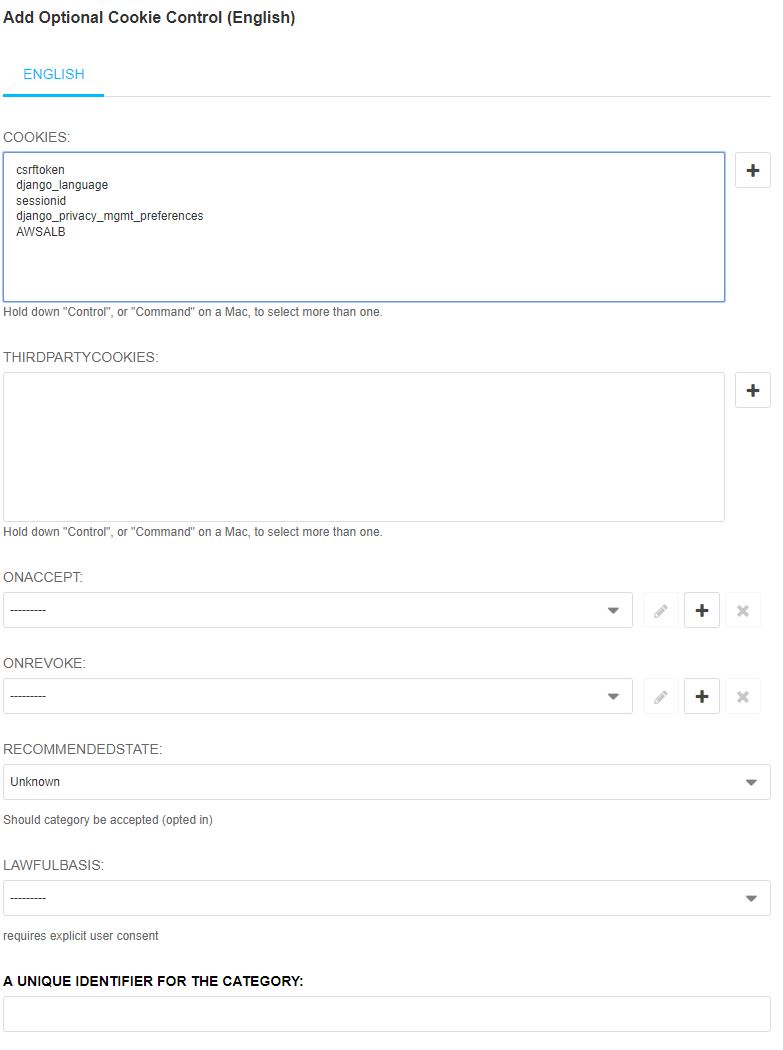This screenshot has width=783, height=1050.
Task: Switch to the ENGLISH tab
Action: click(54, 74)
